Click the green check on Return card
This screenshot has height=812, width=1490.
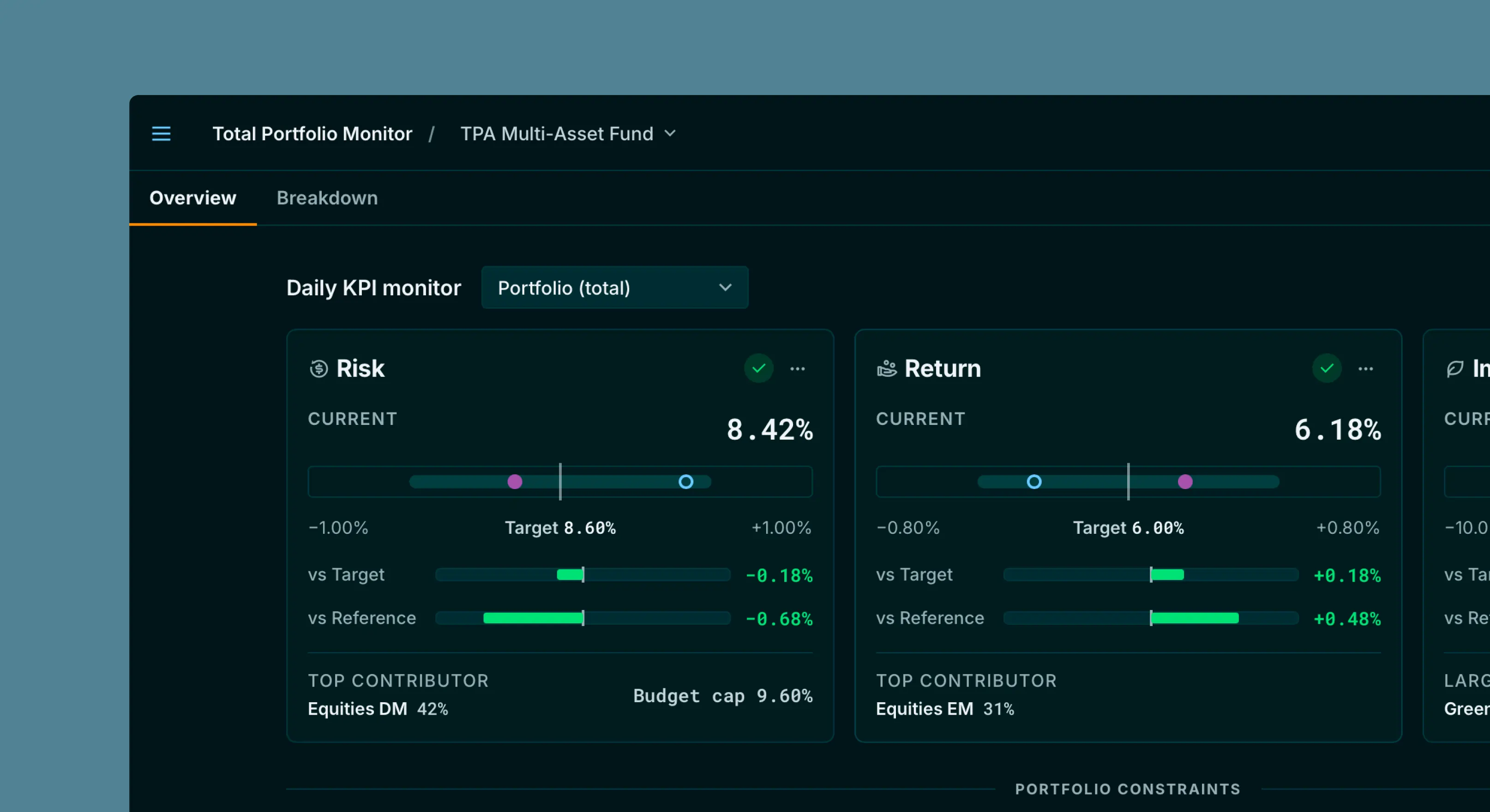click(x=1327, y=368)
